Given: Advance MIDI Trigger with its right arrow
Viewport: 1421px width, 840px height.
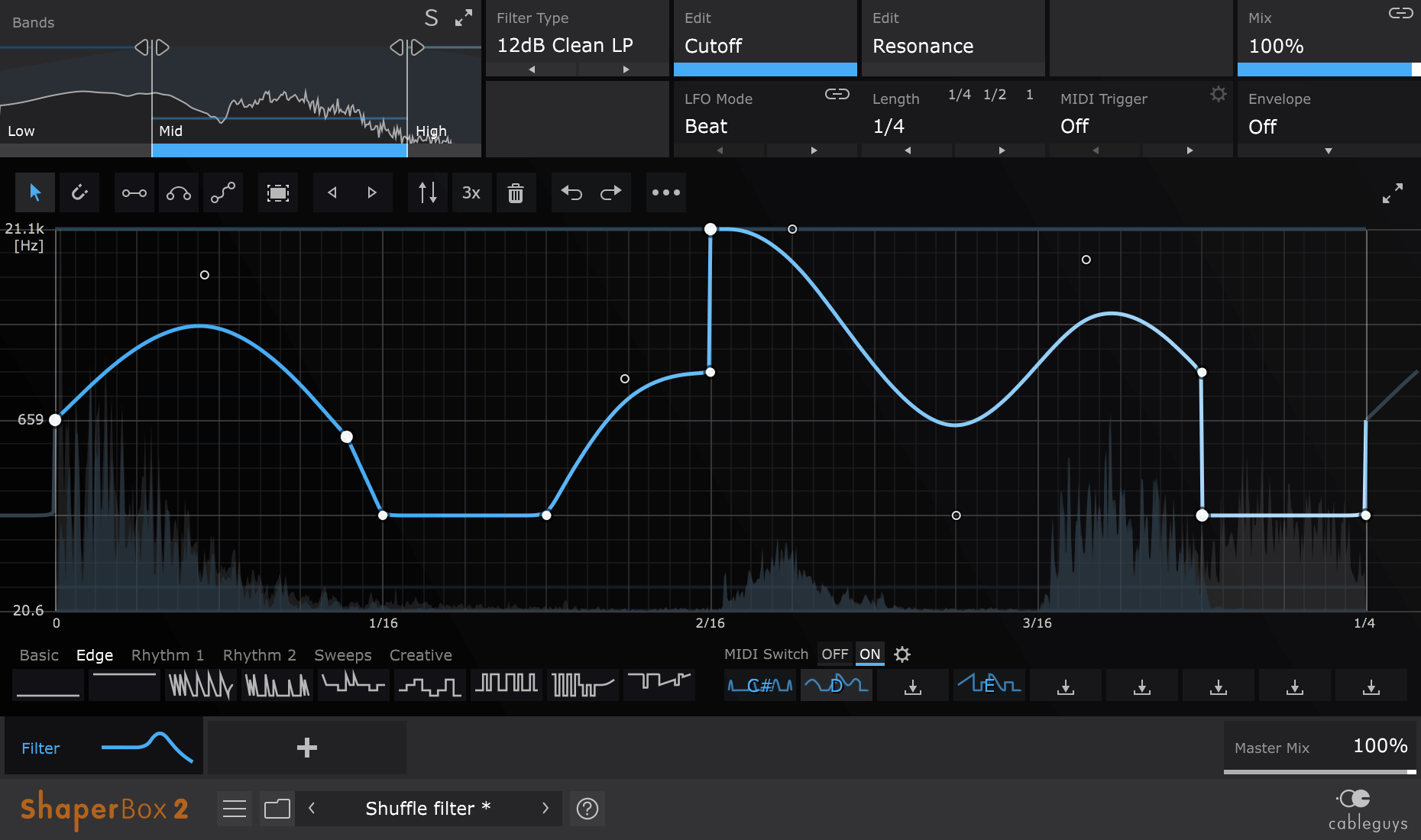Looking at the screenshot, I should click(1190, 150).
